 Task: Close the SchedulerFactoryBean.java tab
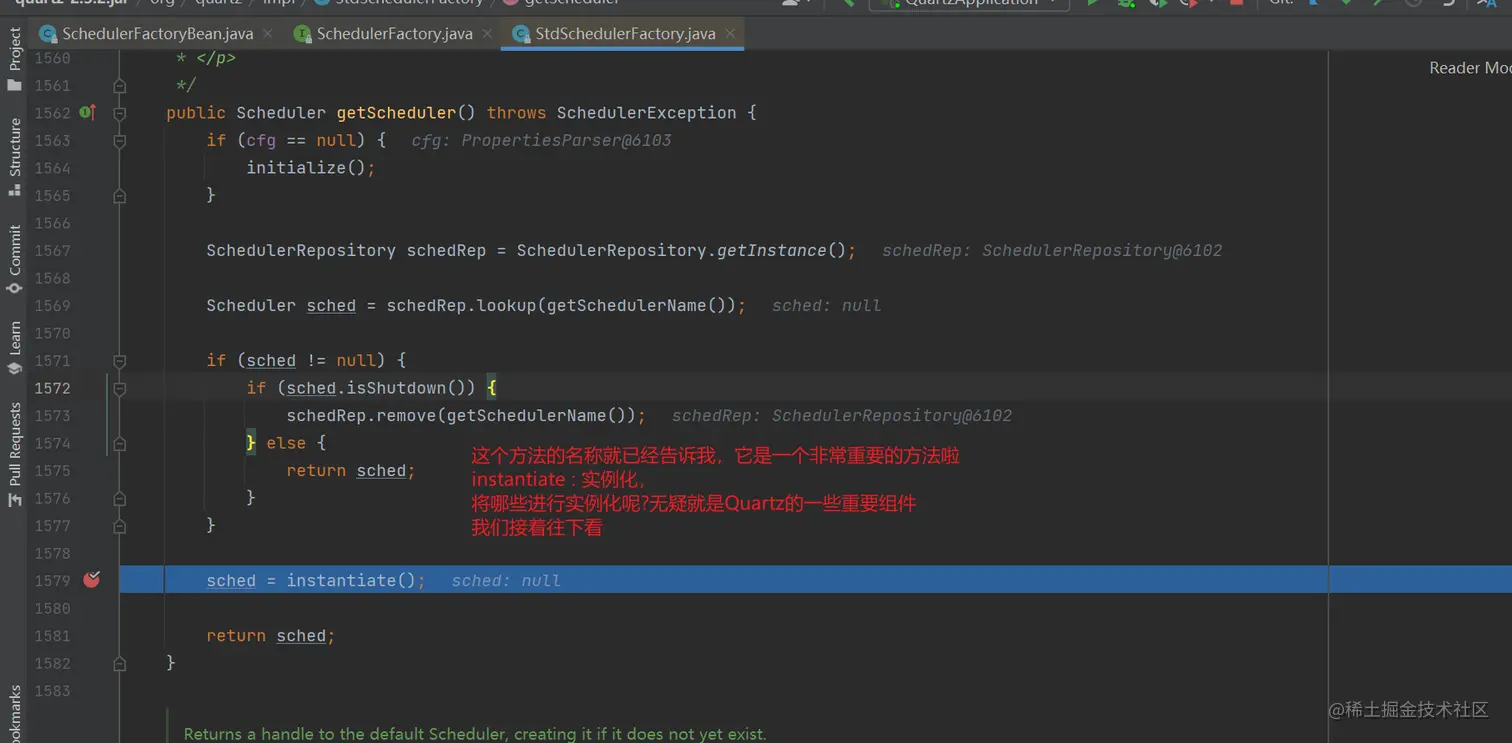[268, 33]
